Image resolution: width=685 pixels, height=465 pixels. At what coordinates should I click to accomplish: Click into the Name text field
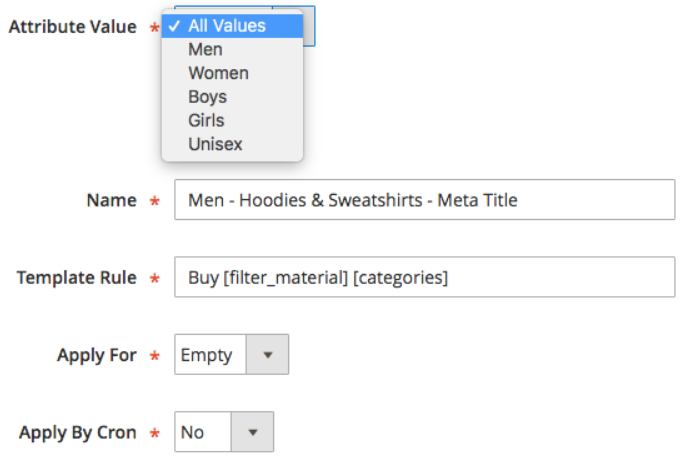tap(424, 200)
